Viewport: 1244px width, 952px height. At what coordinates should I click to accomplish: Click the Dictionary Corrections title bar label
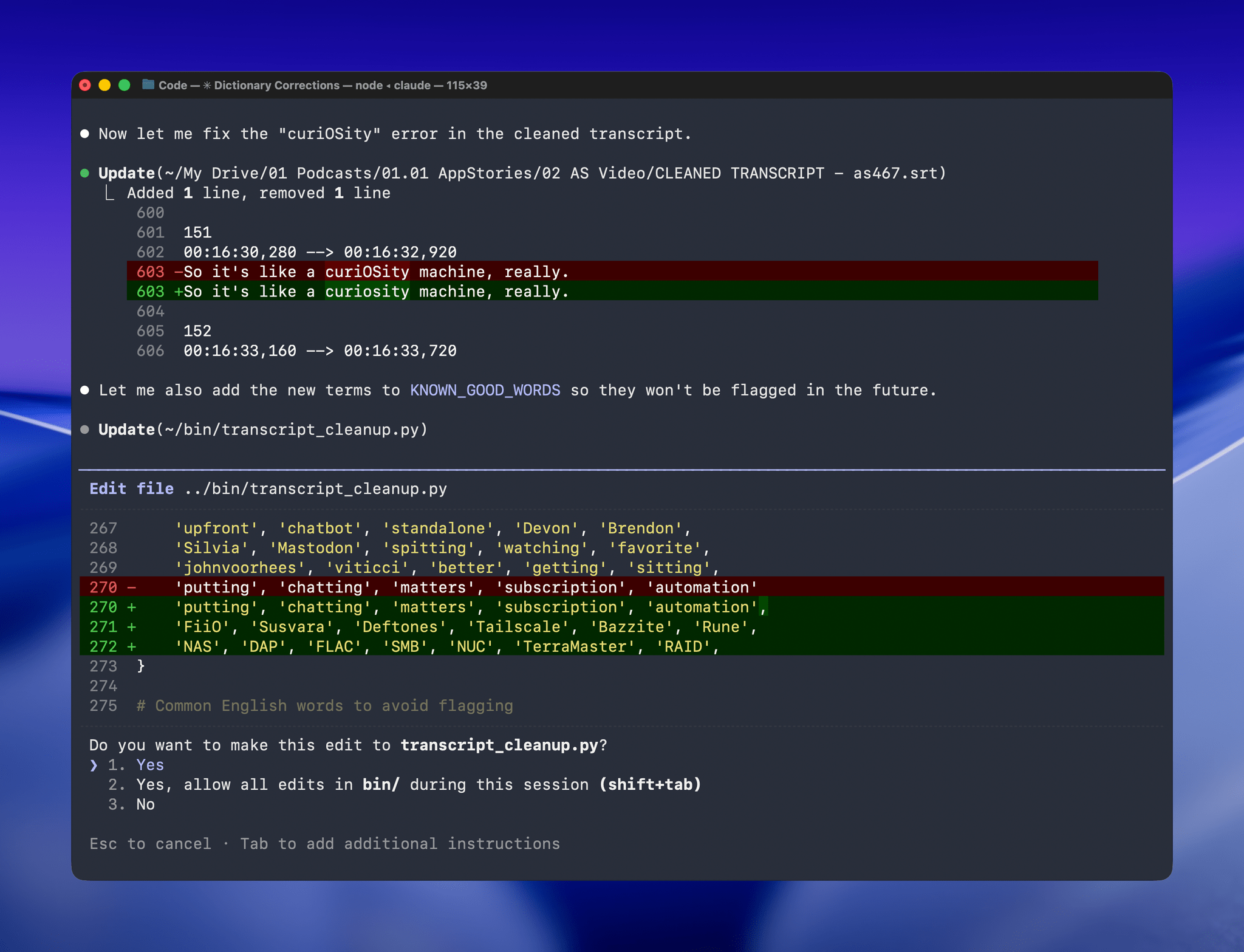pos(278,85)
